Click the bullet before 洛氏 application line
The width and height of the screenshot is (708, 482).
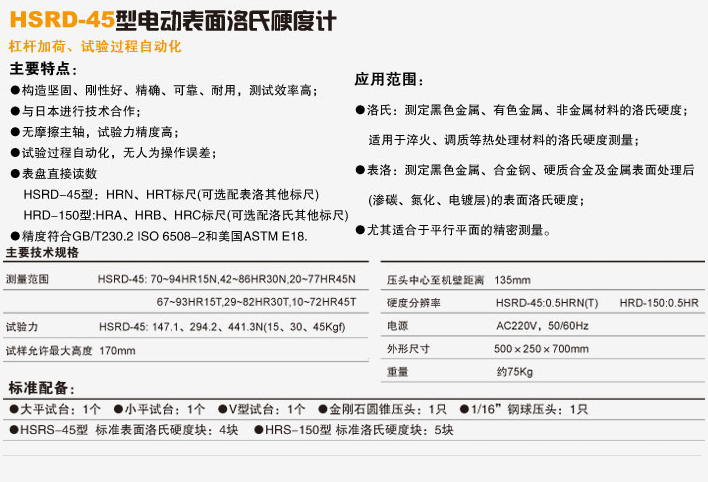point(361,110)
